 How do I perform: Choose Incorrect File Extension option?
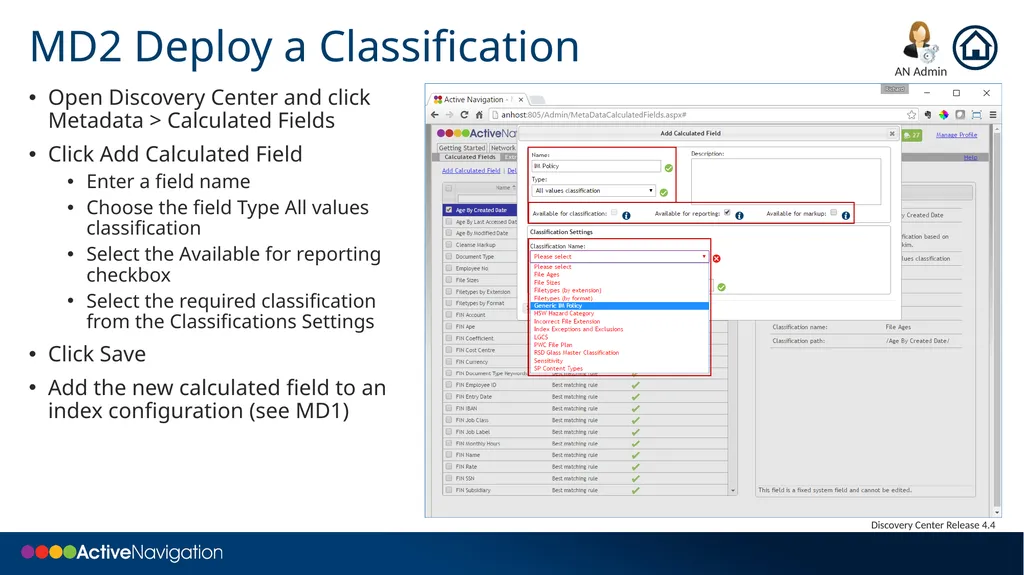click(567, 321)
